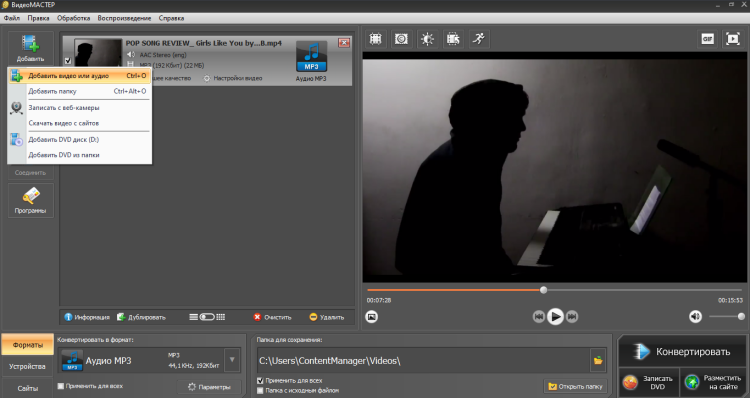This screenshot has width=750, height=398.
Task: Toggle the file selection checkbox for POP SONG REVIEW
Action: (x=68, y=61)
